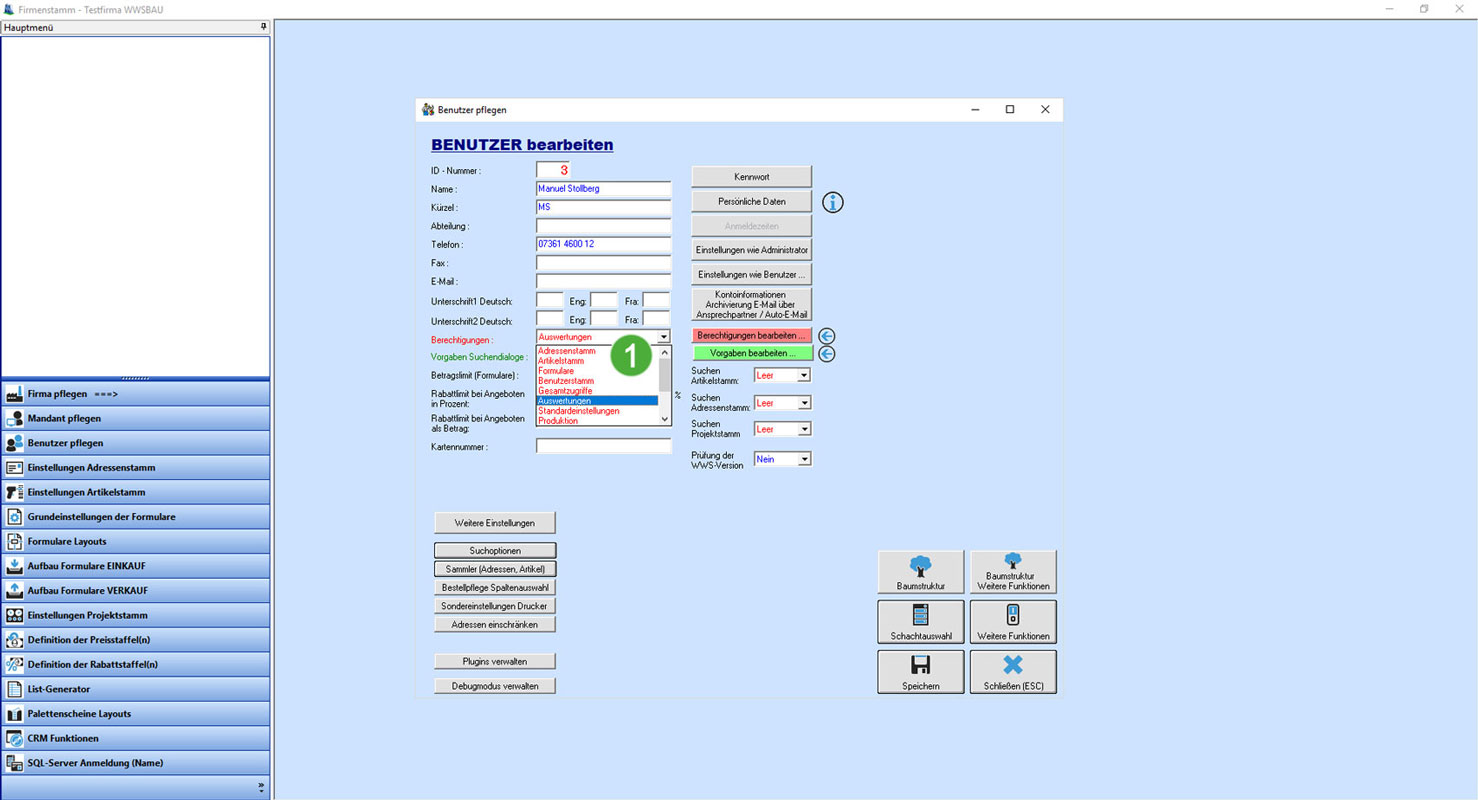Click the blue arrow next to Vorgaben bearbeiten
The width and height of the screenshot is (1478, 800).
(827, 353)
